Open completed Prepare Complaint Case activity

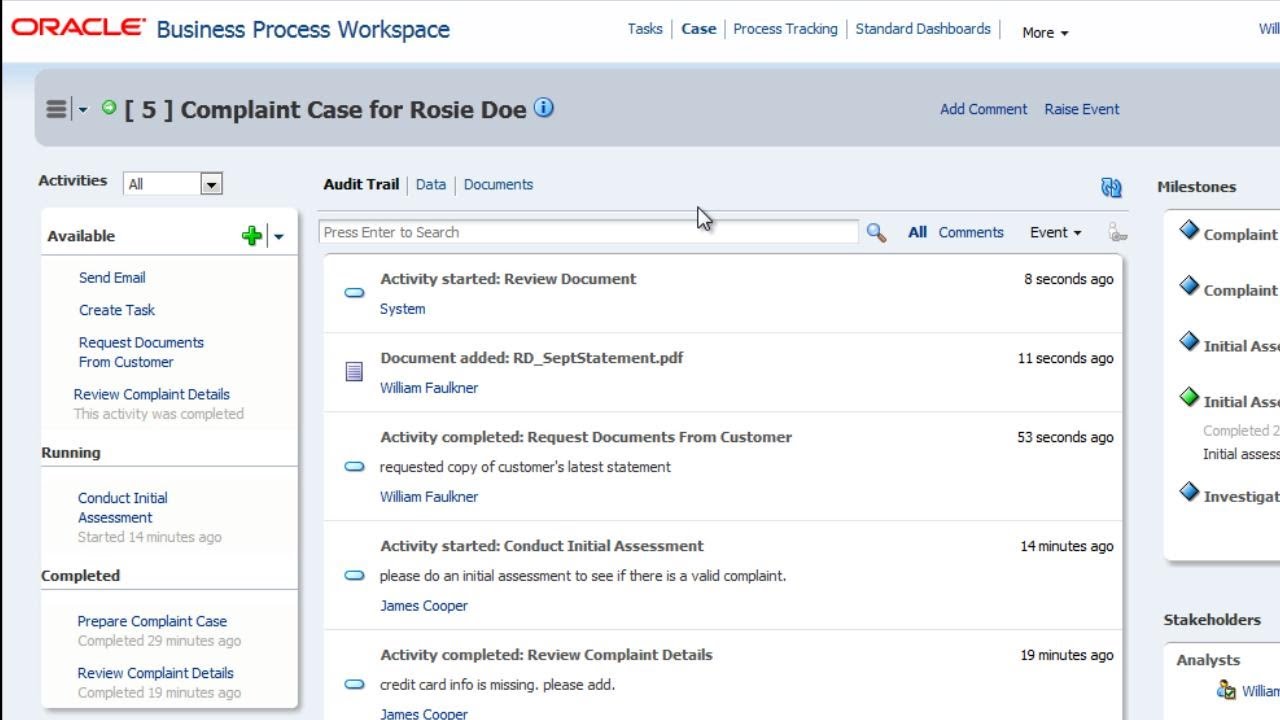152,621
